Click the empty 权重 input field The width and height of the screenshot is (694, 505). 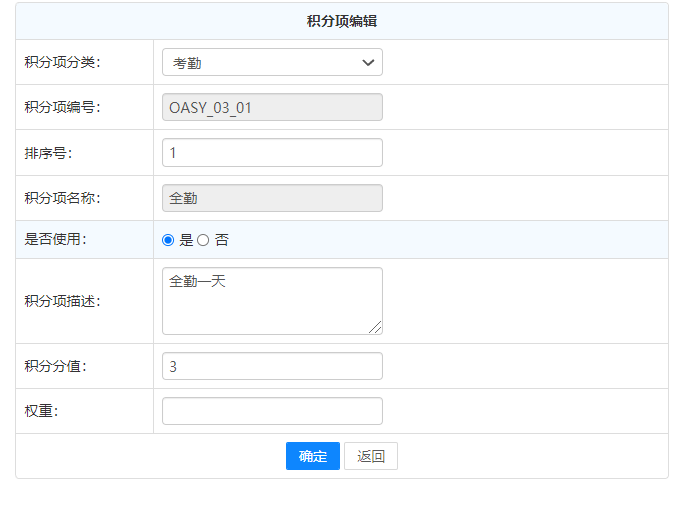(x=272, y=411)
